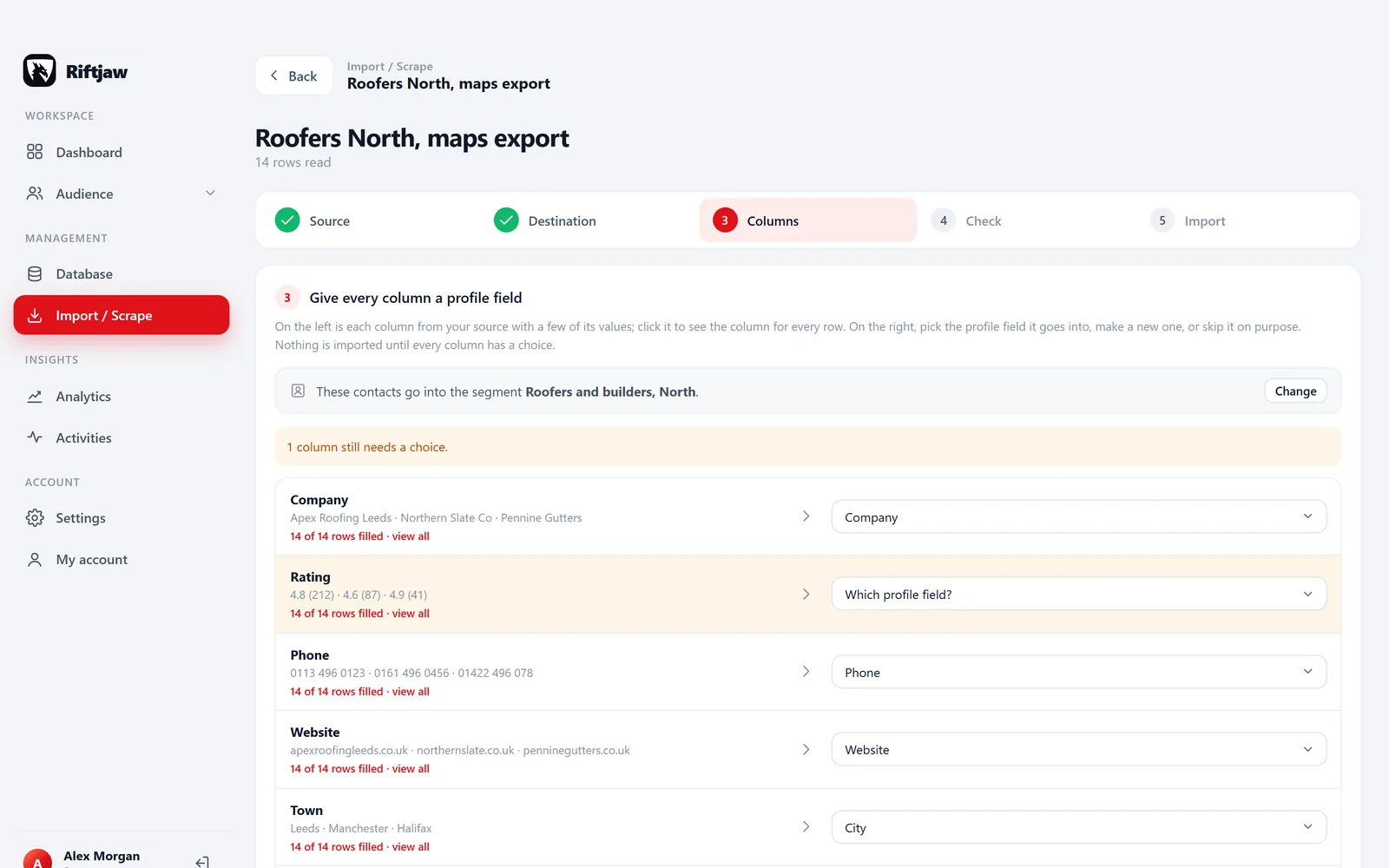Go to step 4 Check

pyautogui.click(x=1027, y=220)
